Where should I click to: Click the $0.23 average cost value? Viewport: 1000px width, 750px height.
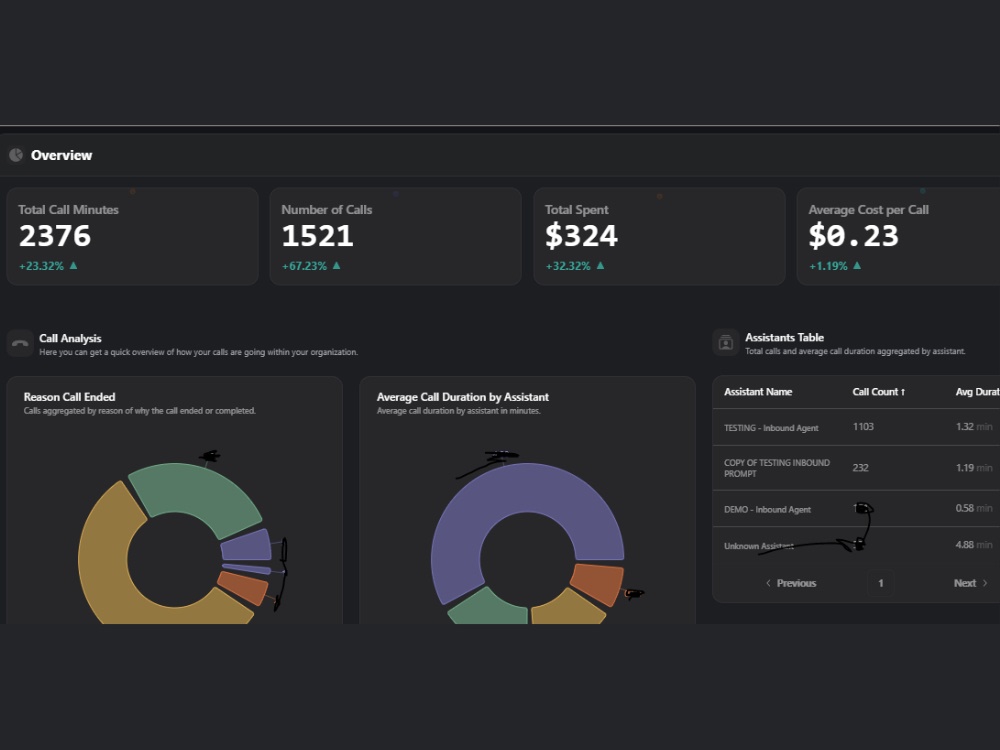853,236
